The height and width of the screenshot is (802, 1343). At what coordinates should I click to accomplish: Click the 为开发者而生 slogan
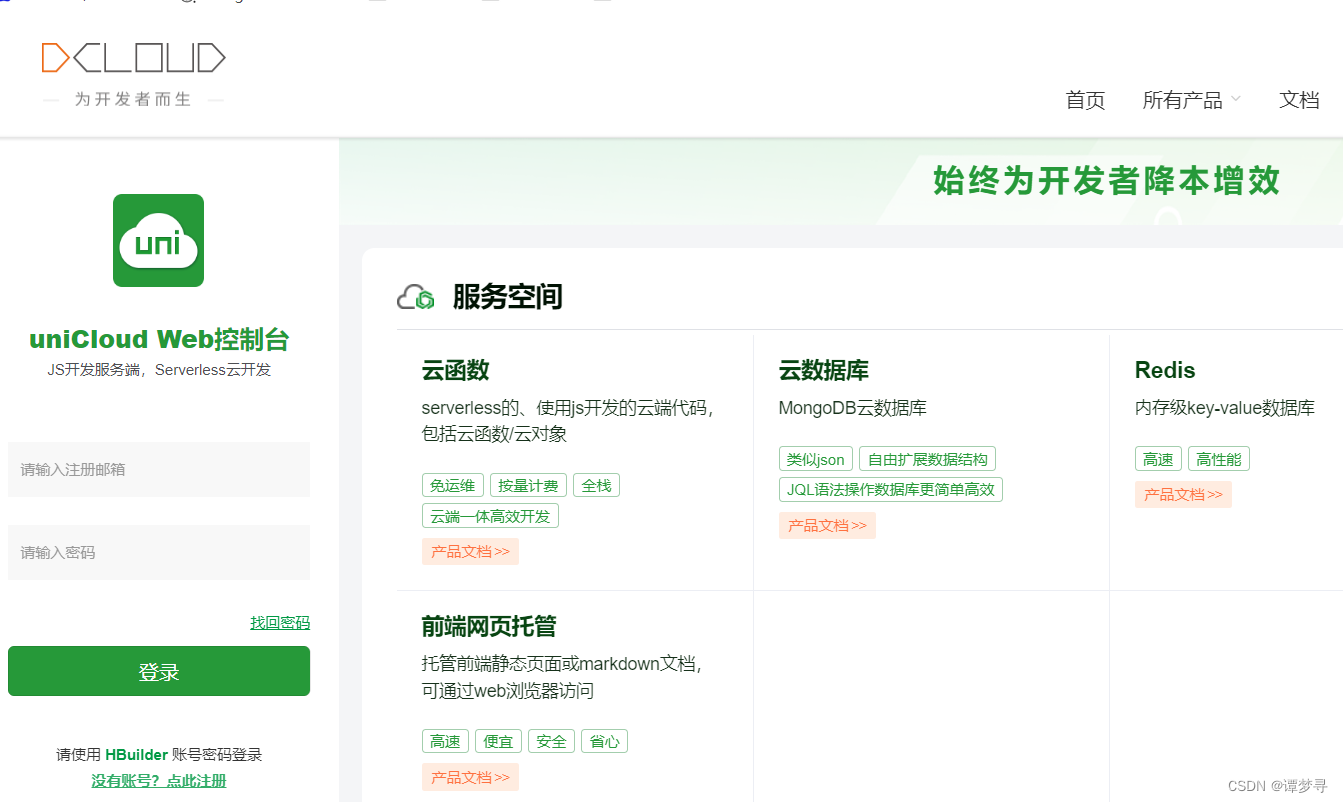[133, 100]
